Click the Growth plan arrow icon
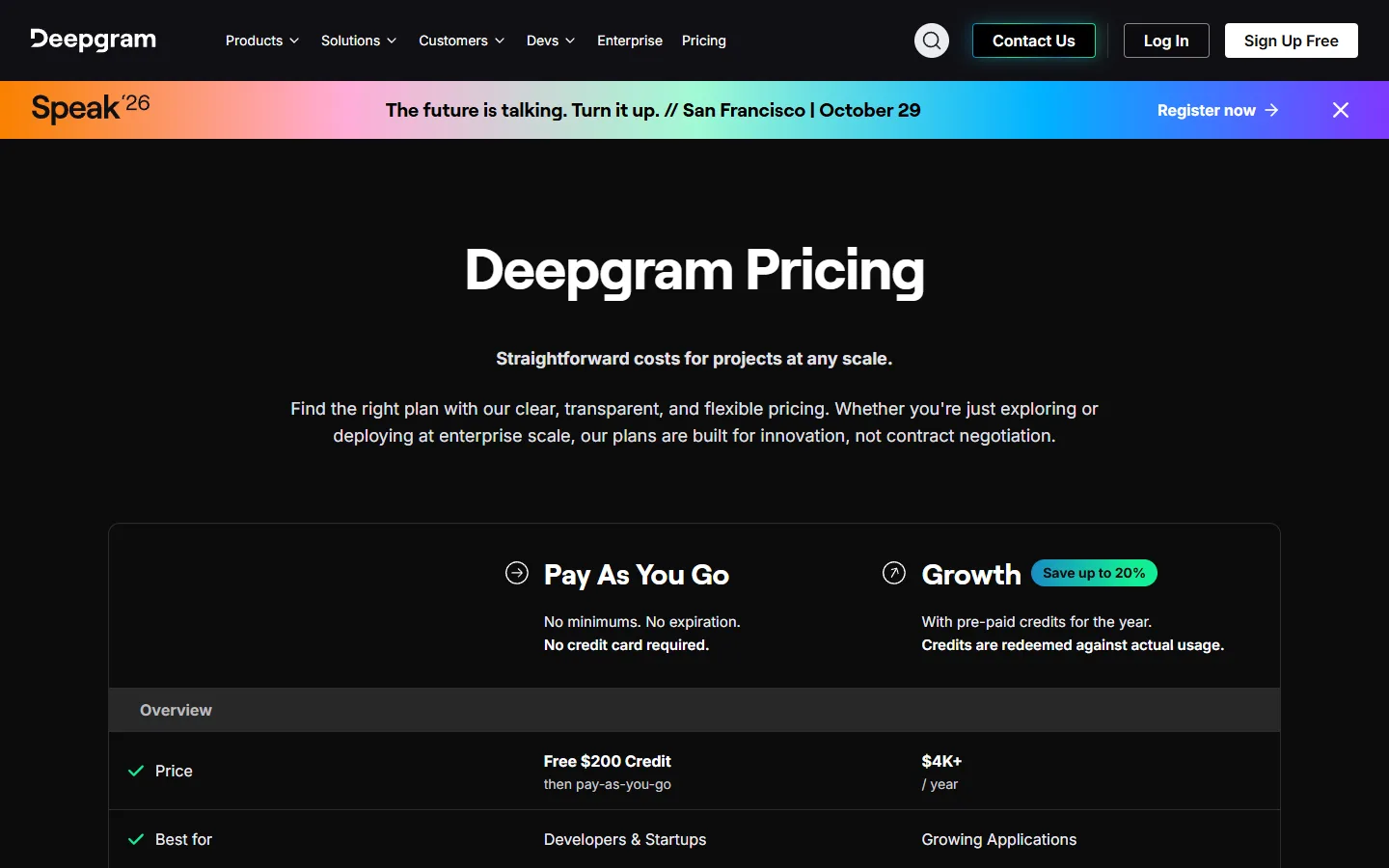1389x868 pixels. tap(894, 574)
